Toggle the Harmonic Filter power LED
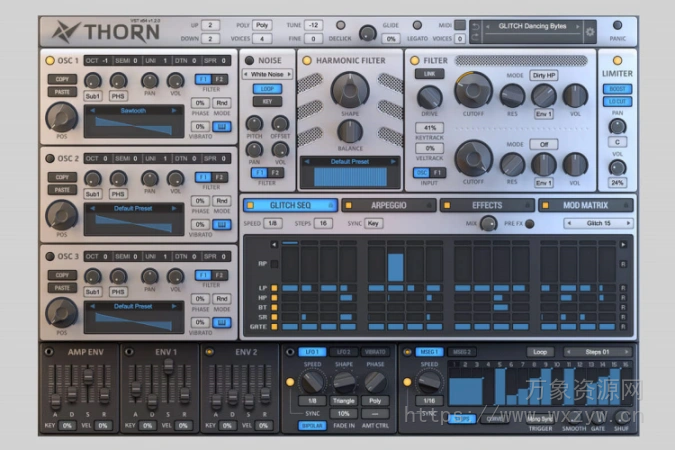Screen dimensions: 675x450 click(307, 61)
